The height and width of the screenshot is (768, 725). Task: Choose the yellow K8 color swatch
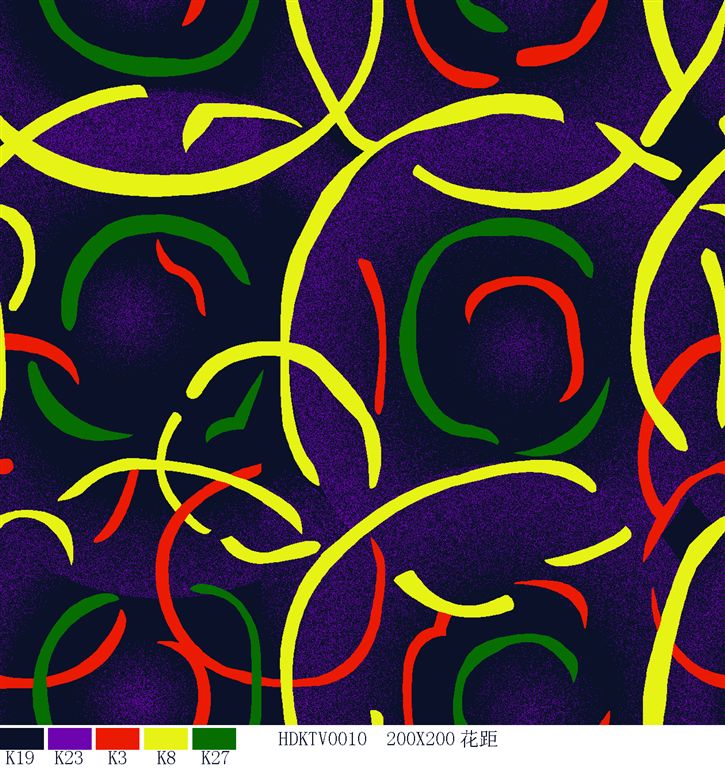coord(166,738)
